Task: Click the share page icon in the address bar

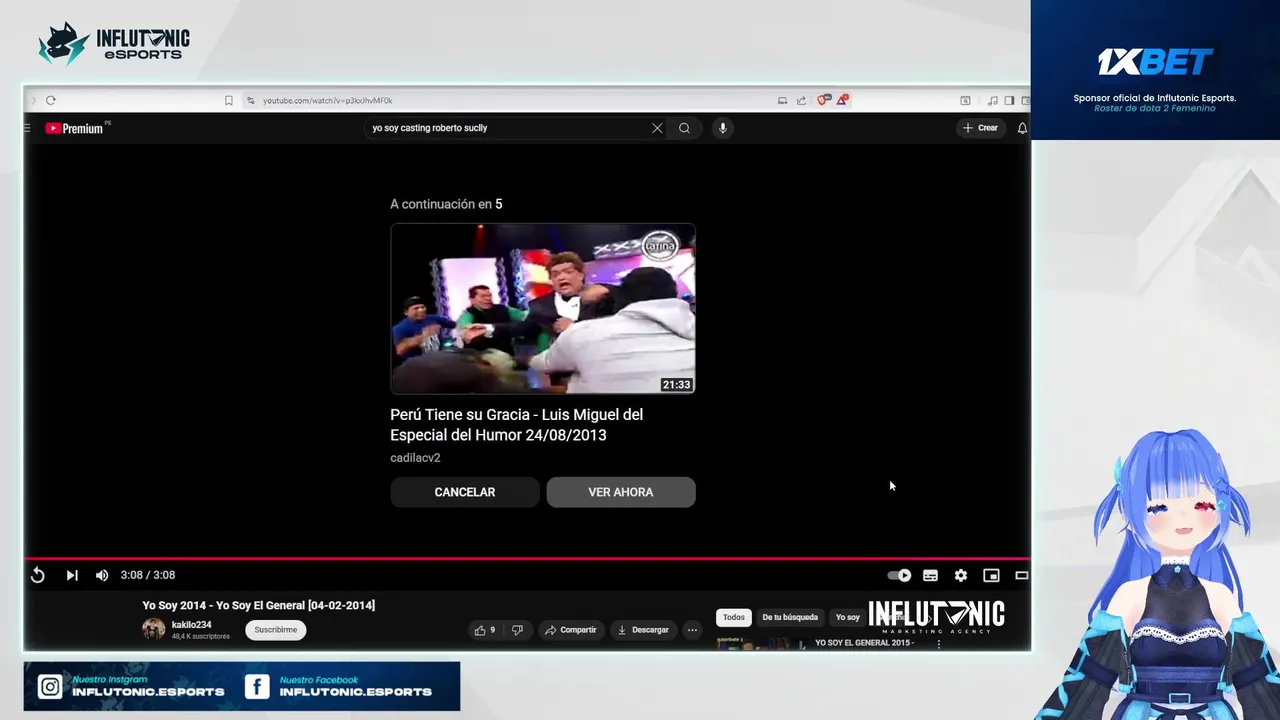Action: [801, 100]
